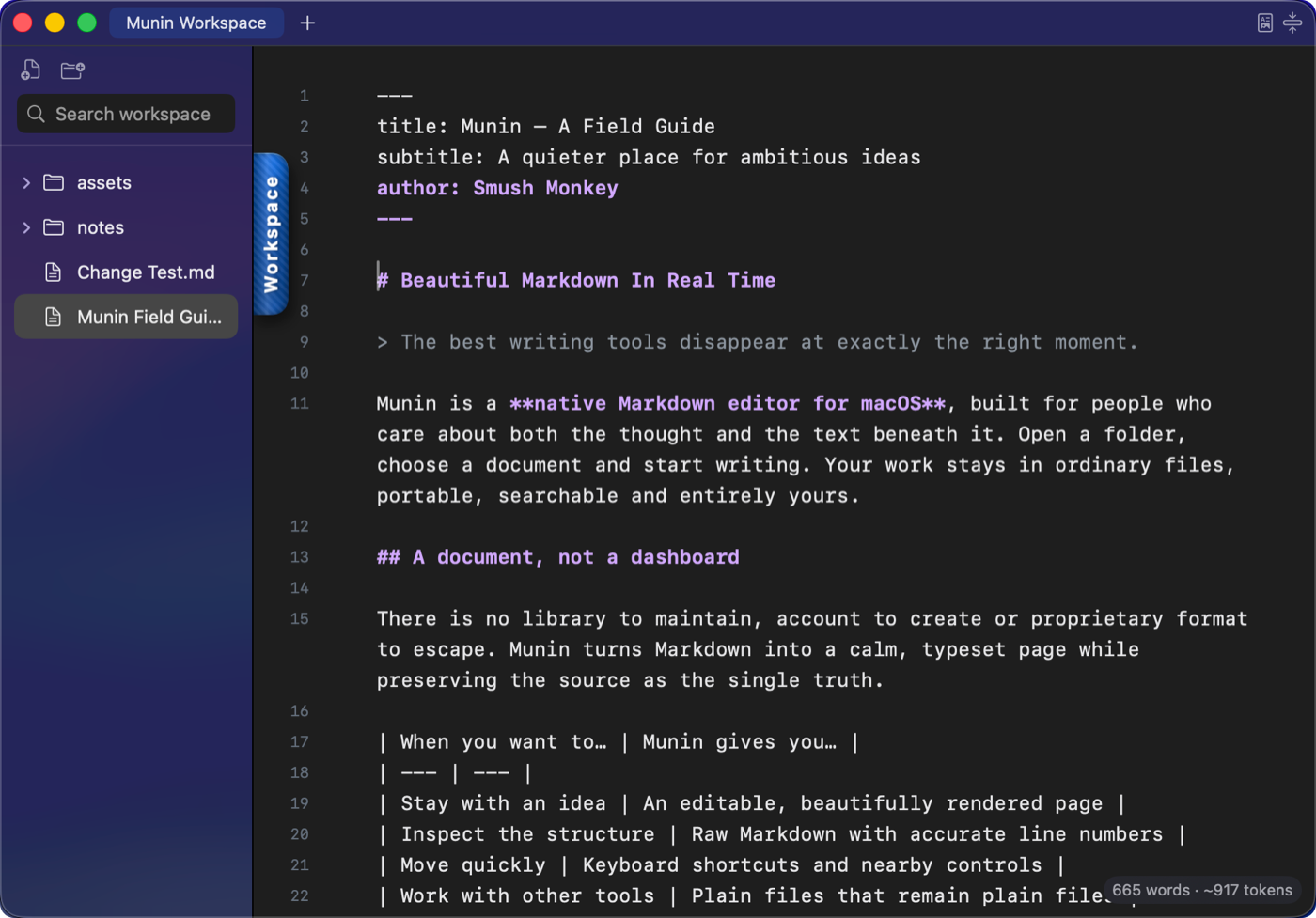Click the table row 'Inspect the structure'
Viewport: 1316px width, 918px height.
[782, 834]
